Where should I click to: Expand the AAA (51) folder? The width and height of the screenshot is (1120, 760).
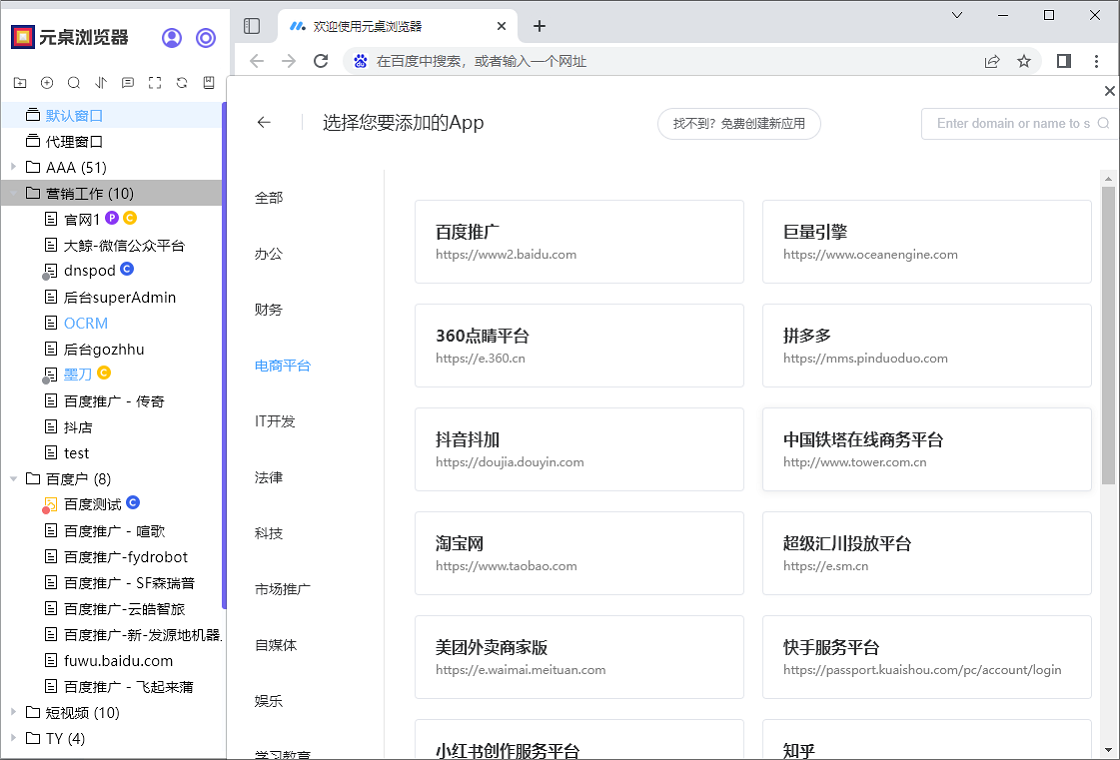point(14,167)
